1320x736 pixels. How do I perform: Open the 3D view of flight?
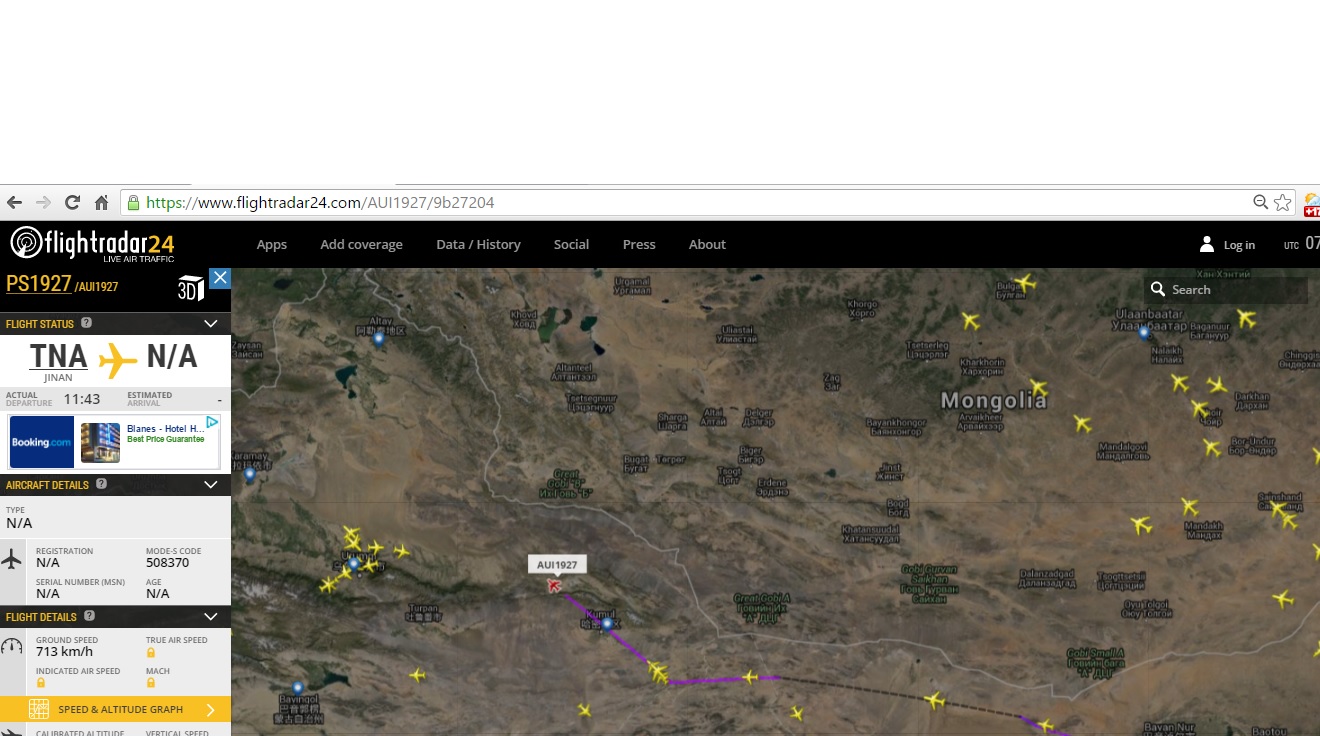click(190, 288)
